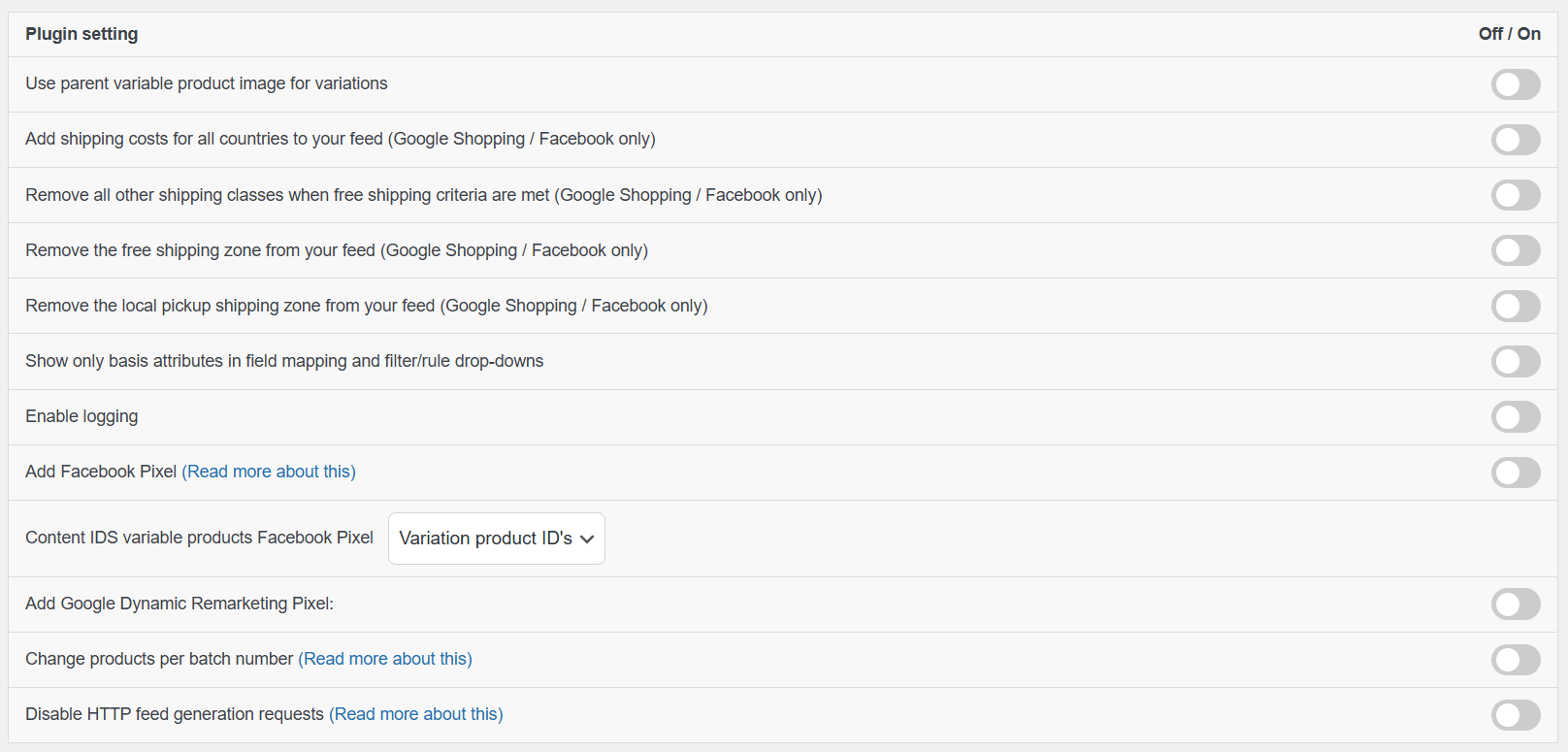Click Add Google Dynamic Remarketing Pixel label
This screenshot has width=1568, height=752.
(x=180, y=604)
